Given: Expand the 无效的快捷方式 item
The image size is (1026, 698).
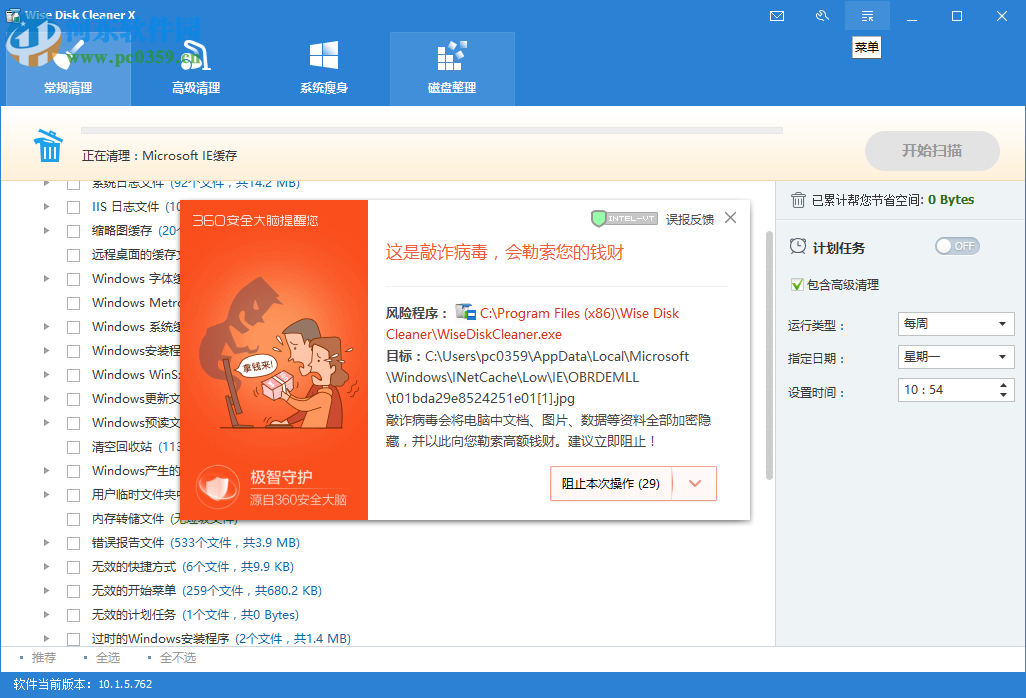Looking at the screenshot, I should click(x=46, y=567).
